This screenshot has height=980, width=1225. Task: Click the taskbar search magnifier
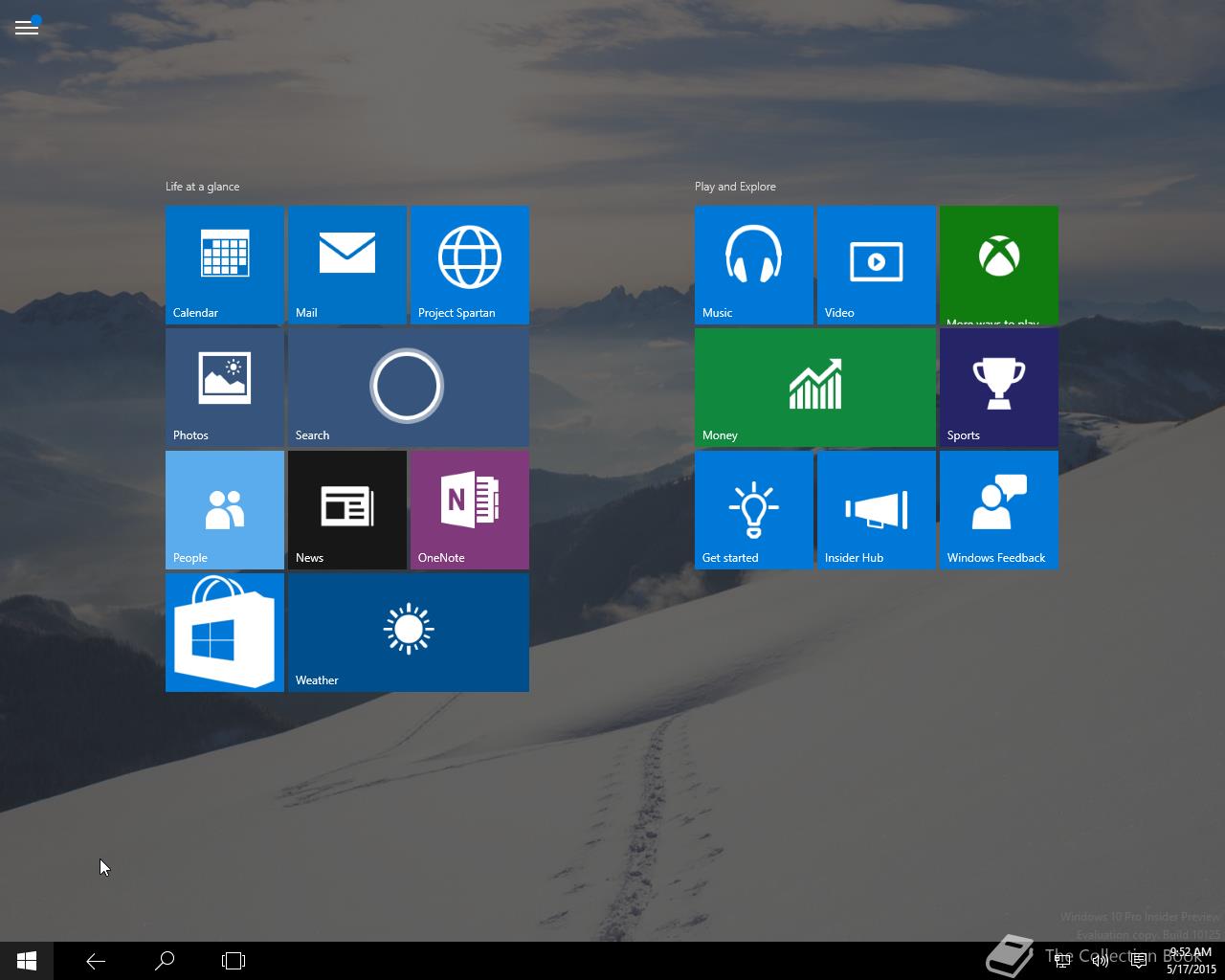(x=165, y=961)
